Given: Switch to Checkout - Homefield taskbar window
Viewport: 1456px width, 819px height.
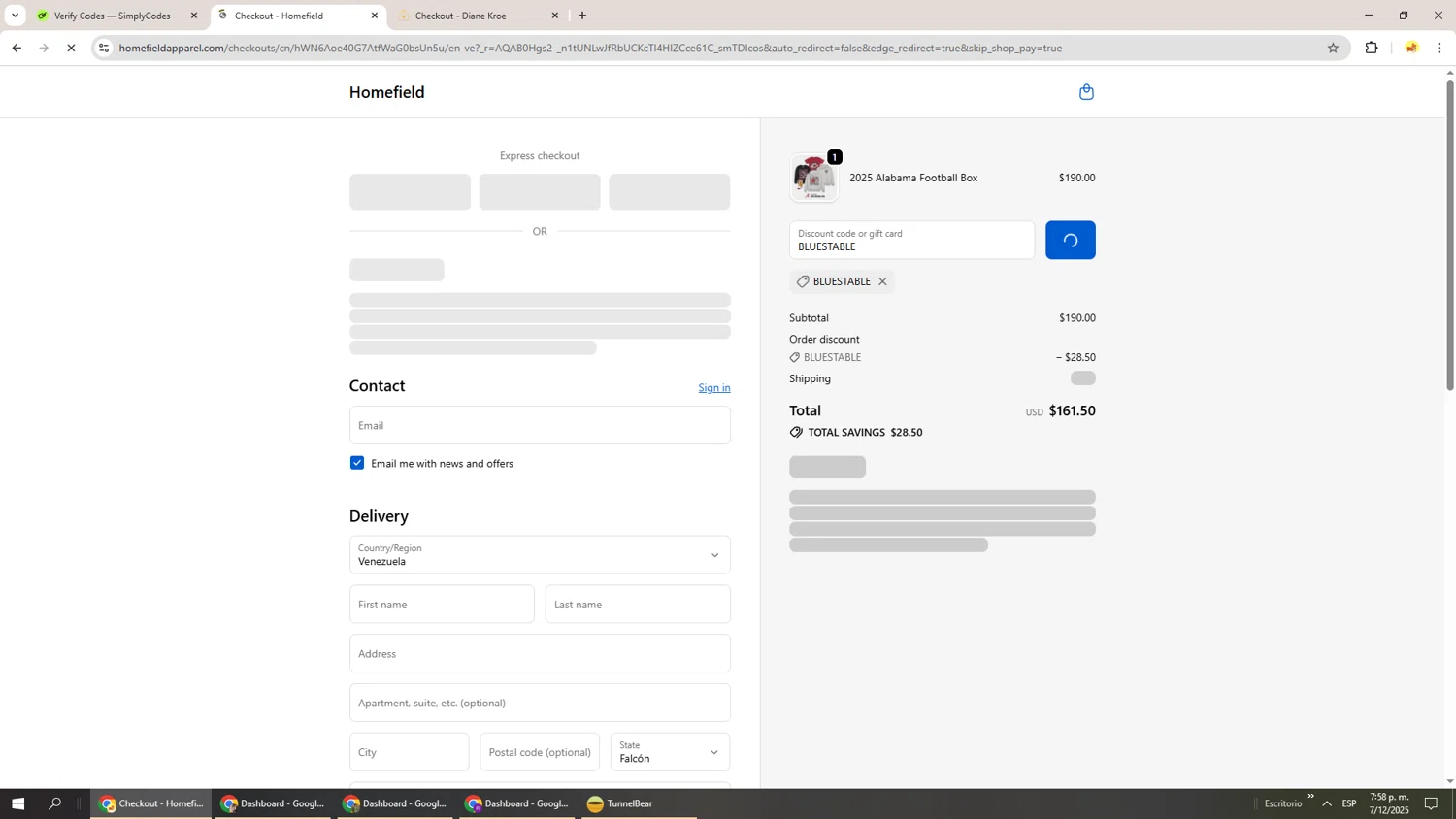Looking at the screenshot, I should 151,803.
